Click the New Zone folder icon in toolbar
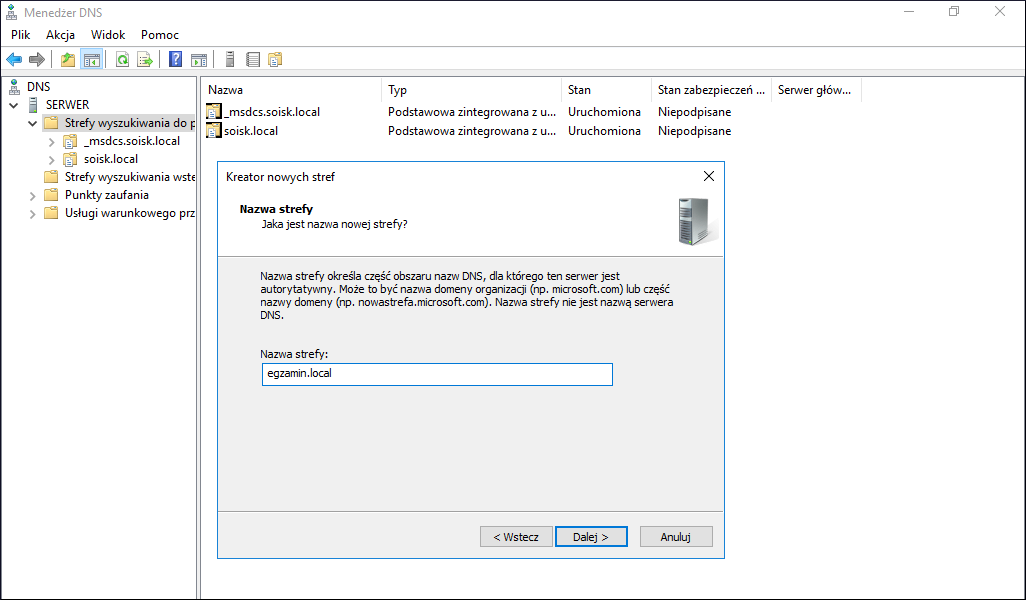The height and width of the screenshot is (600, 1026). (x=275, y=60)
